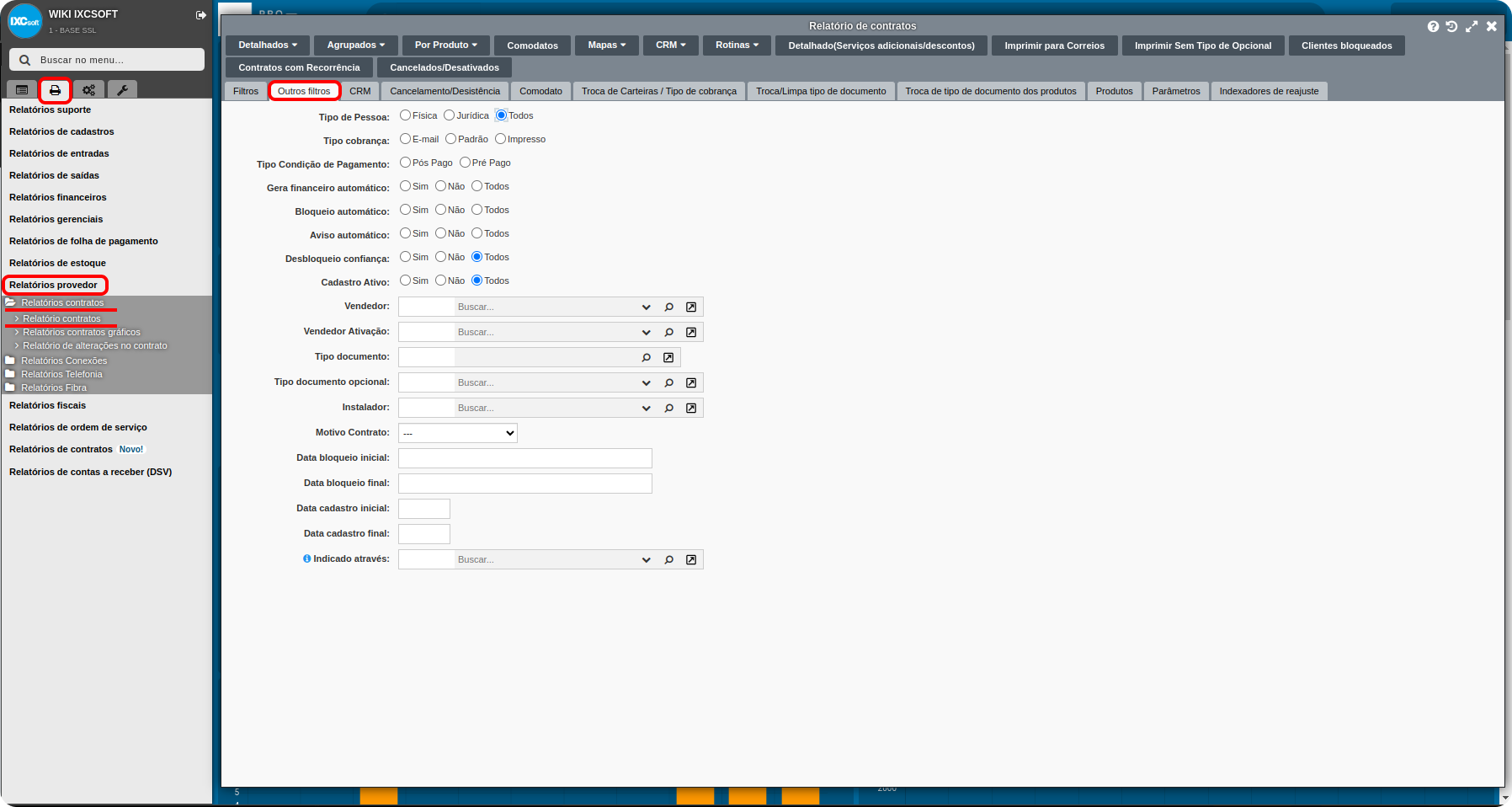This screenshot has height=807, width=1512.
Task: Click Imprimir Sem Tipo de Opcional button
Action: click(x=1203, y=45)
